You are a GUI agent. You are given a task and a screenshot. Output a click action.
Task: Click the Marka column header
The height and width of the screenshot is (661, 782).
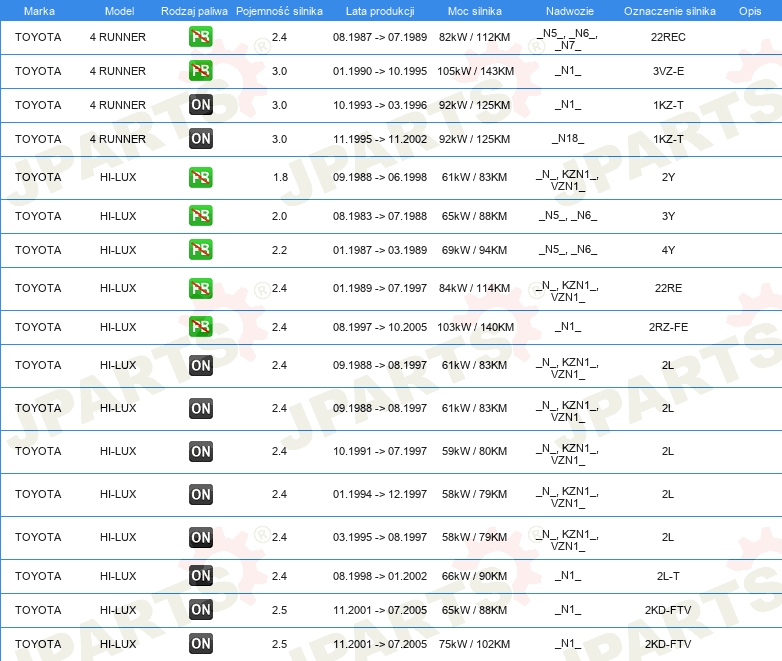tap(39, 10)
